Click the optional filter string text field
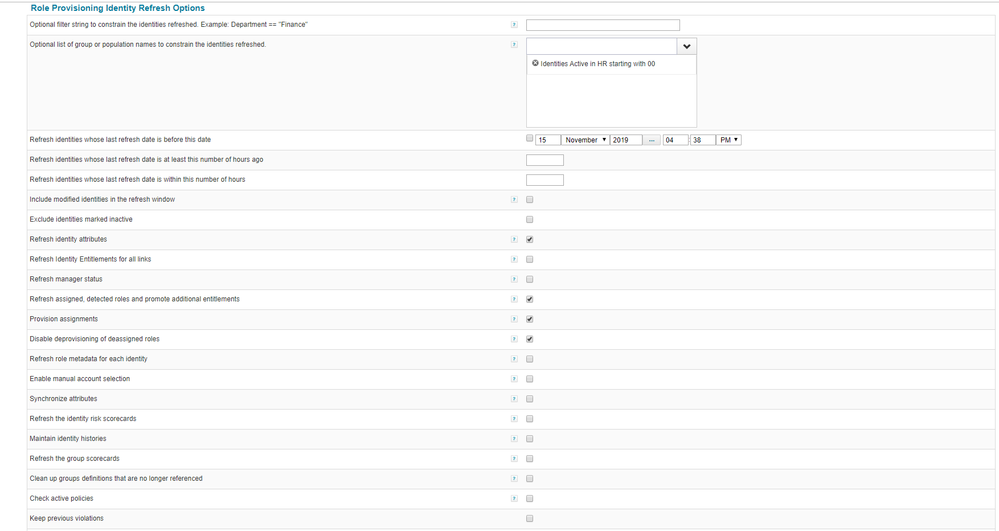Image resolution: width=999 pixels, height=531 pixels. [602, 25]
